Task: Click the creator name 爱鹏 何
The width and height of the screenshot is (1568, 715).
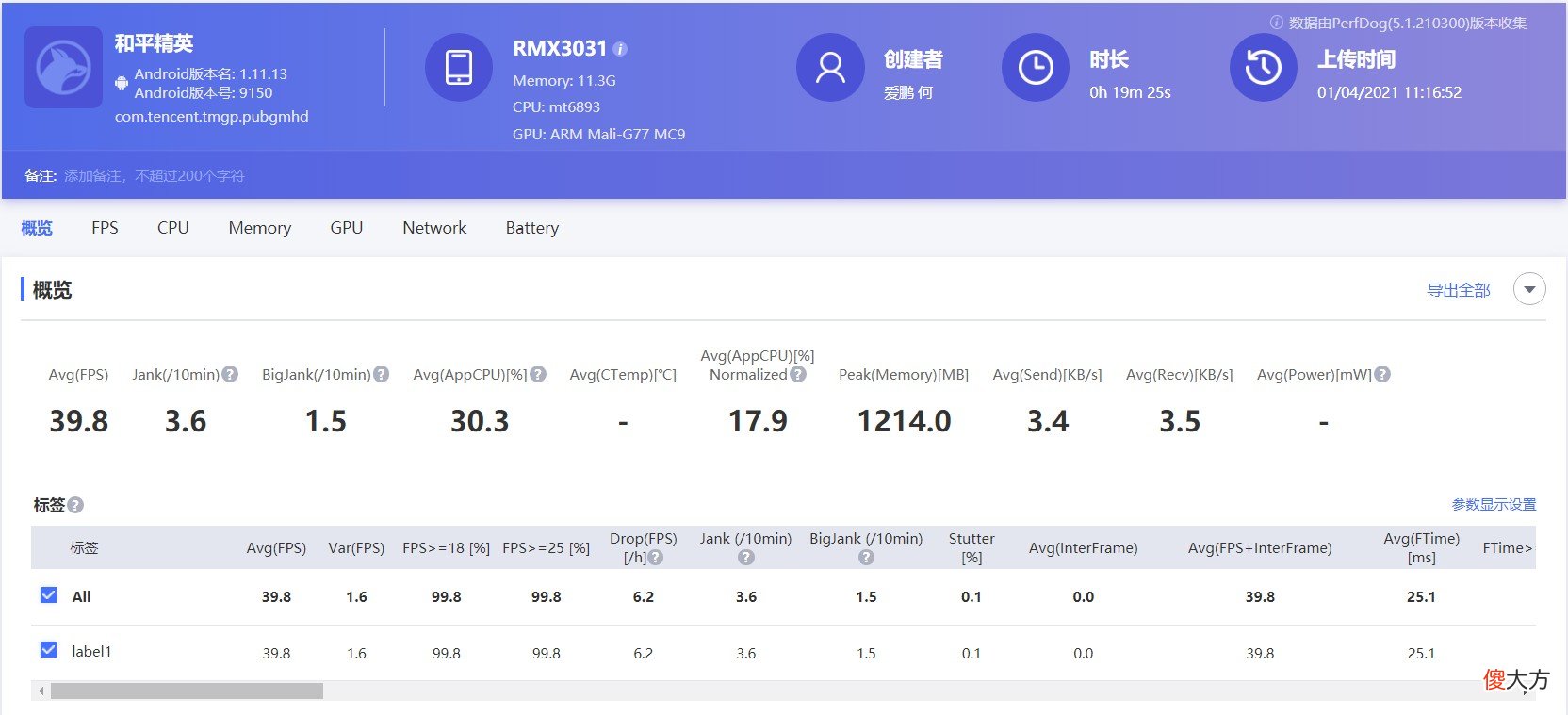Action: [x=908, y=92]
